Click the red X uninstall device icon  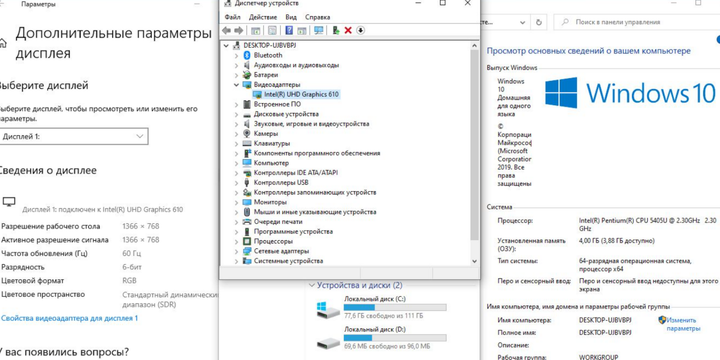[x=348, y=30]
